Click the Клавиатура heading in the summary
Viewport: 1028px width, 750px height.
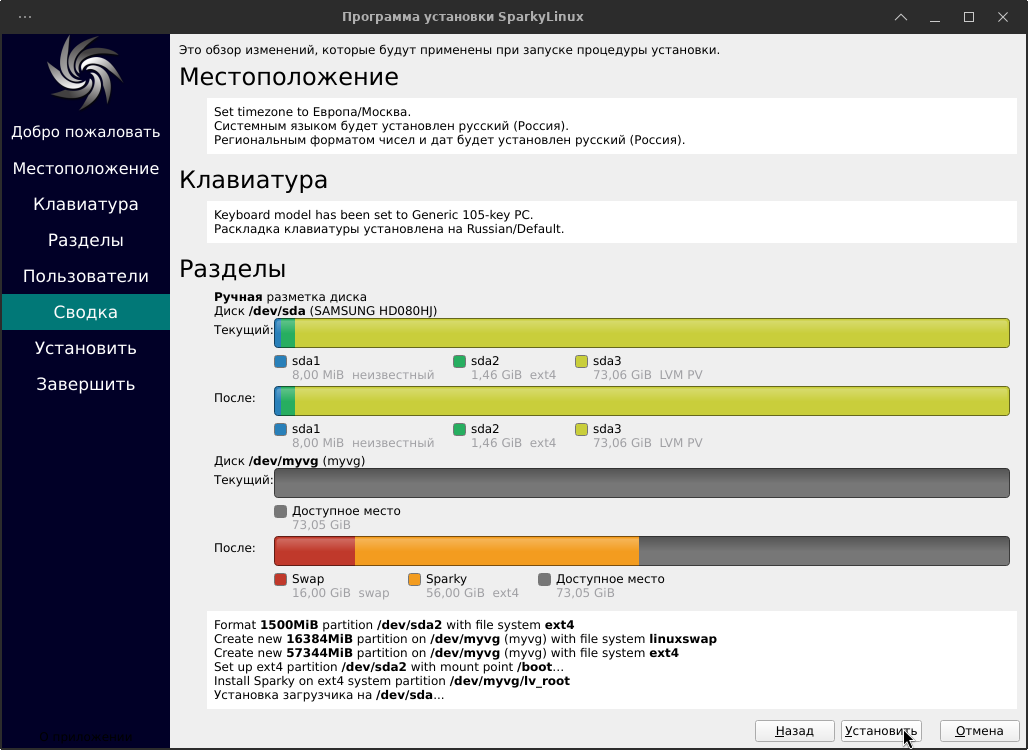[x=254, y=180]
